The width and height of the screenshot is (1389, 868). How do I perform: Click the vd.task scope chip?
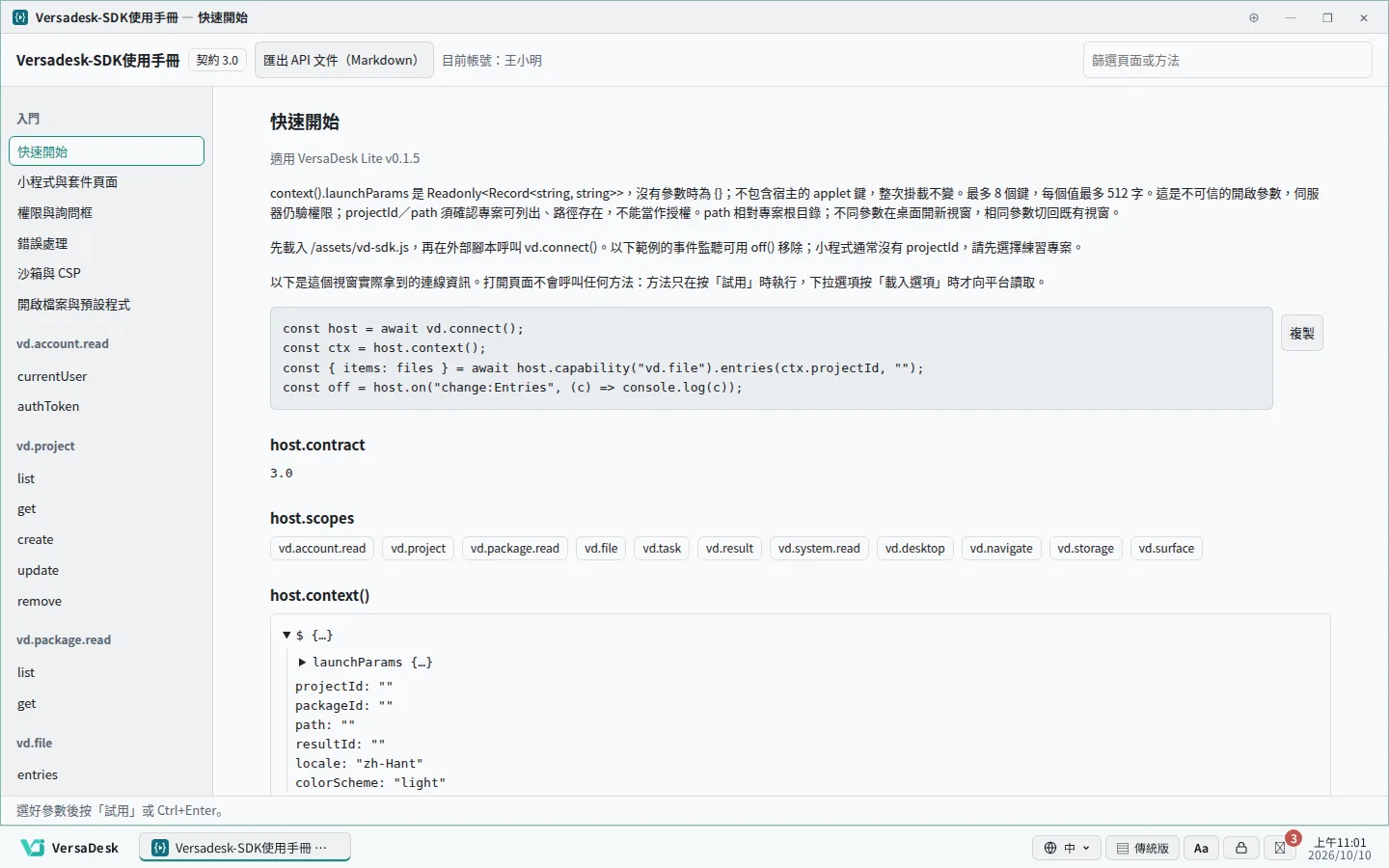pos(662,549)
